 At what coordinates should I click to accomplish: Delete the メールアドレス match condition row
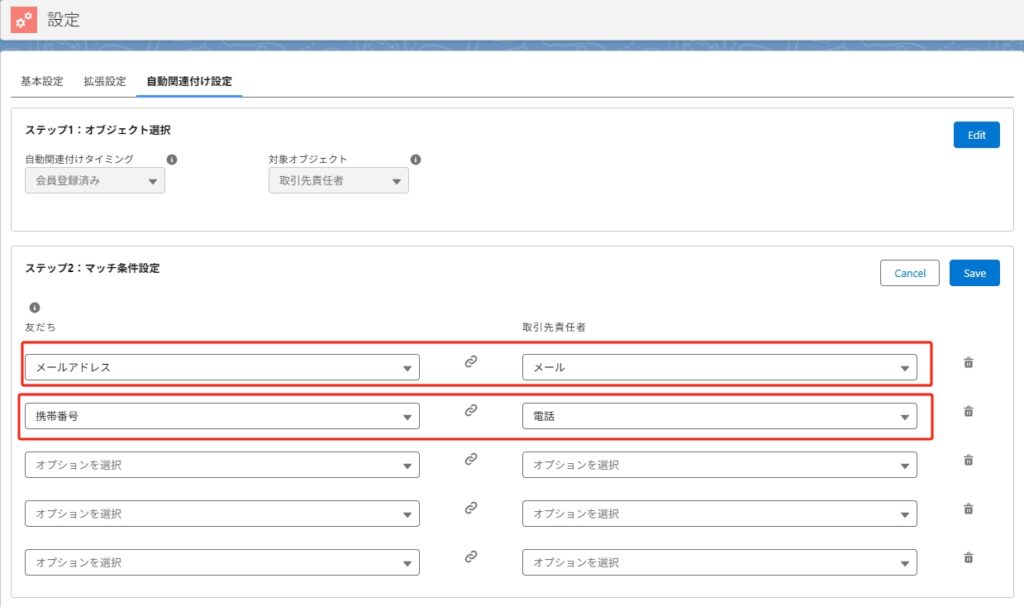[967, 362]
